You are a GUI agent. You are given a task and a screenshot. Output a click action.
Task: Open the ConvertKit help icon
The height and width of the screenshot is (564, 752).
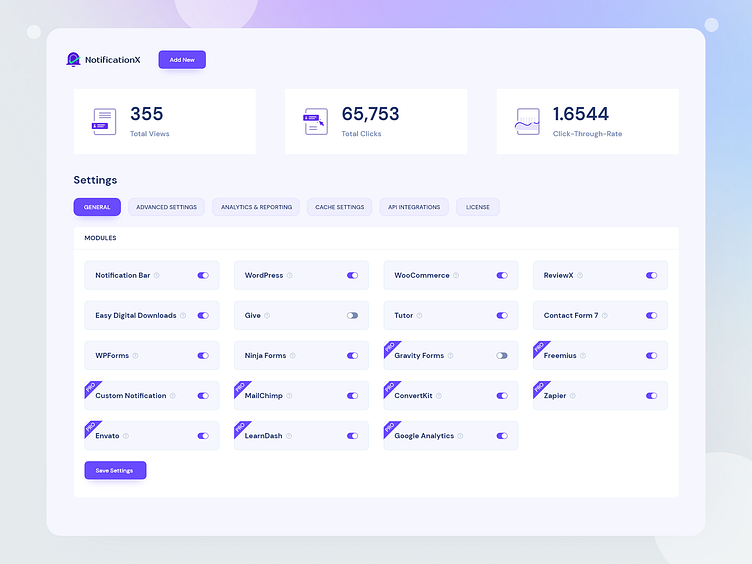click(x=439, y=396)
